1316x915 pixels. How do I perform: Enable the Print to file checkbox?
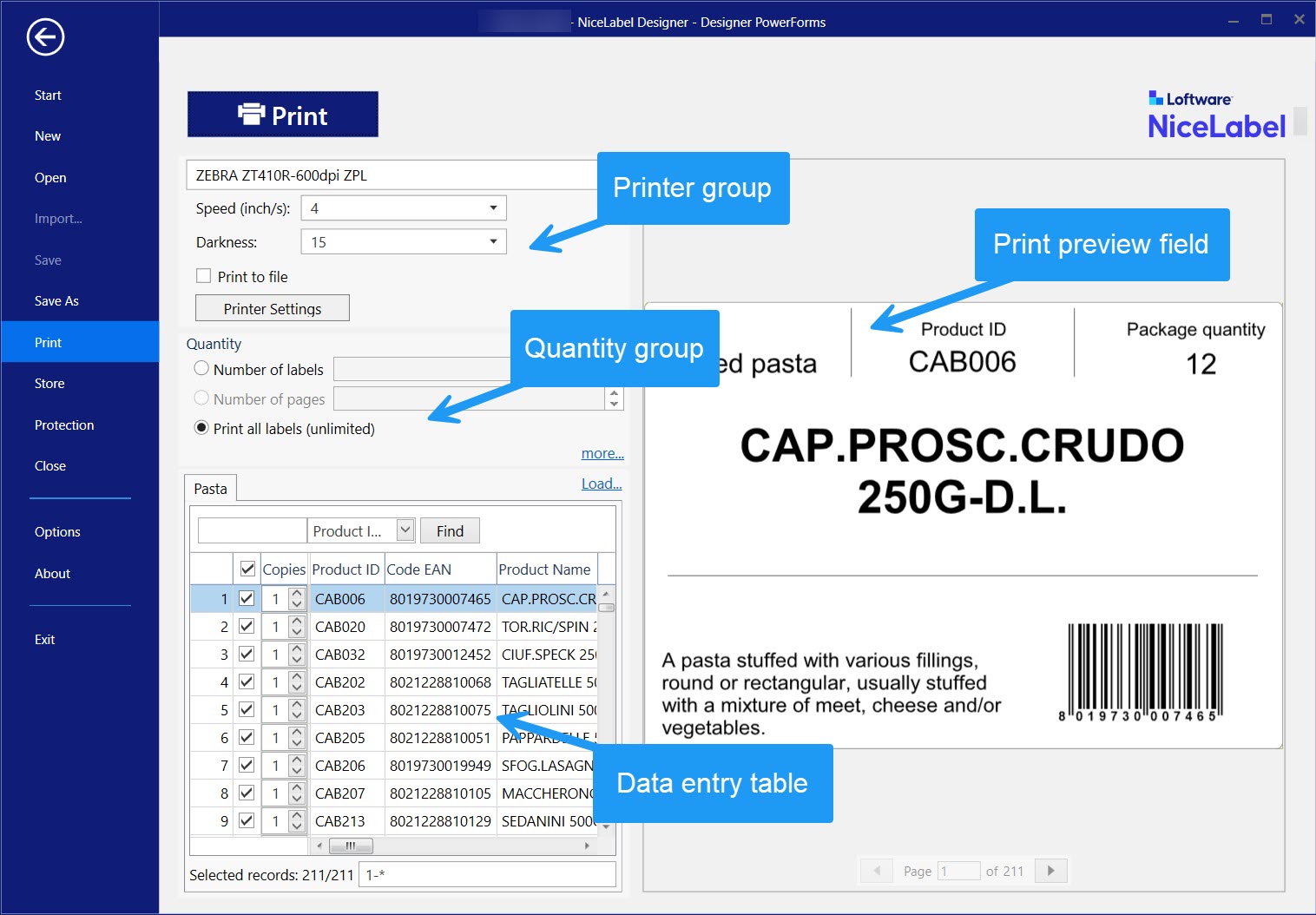[204, 276]
